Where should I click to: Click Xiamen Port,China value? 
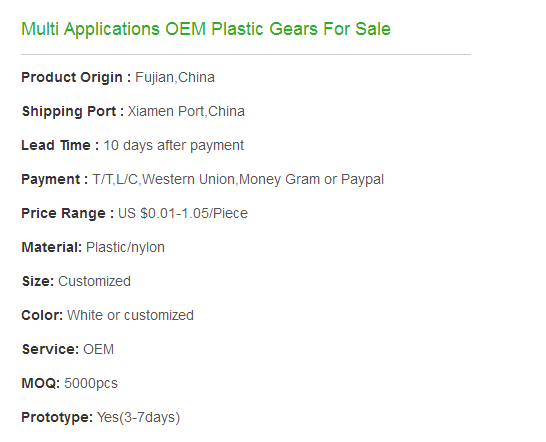tap(186, 111)
